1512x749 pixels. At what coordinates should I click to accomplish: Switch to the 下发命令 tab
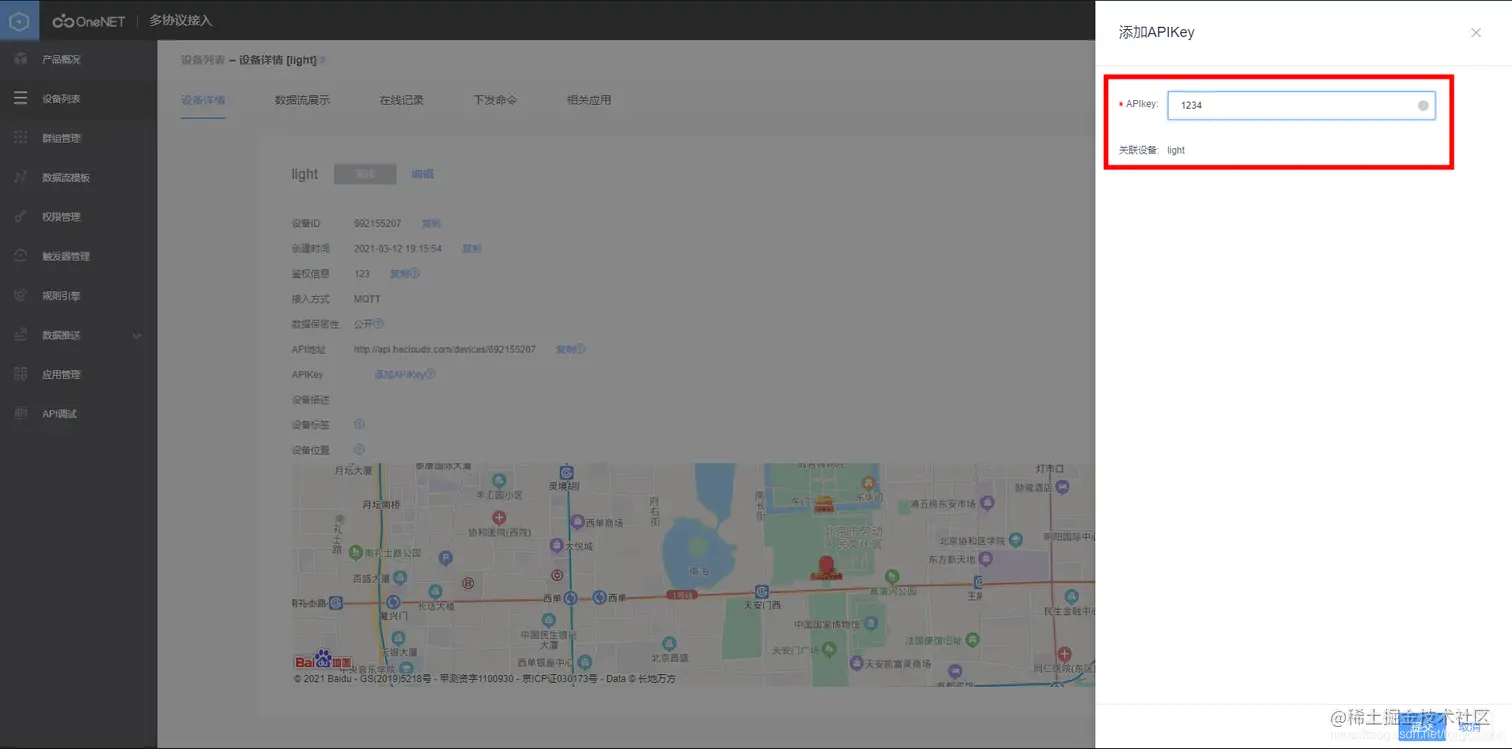click(x=495, y=100)
